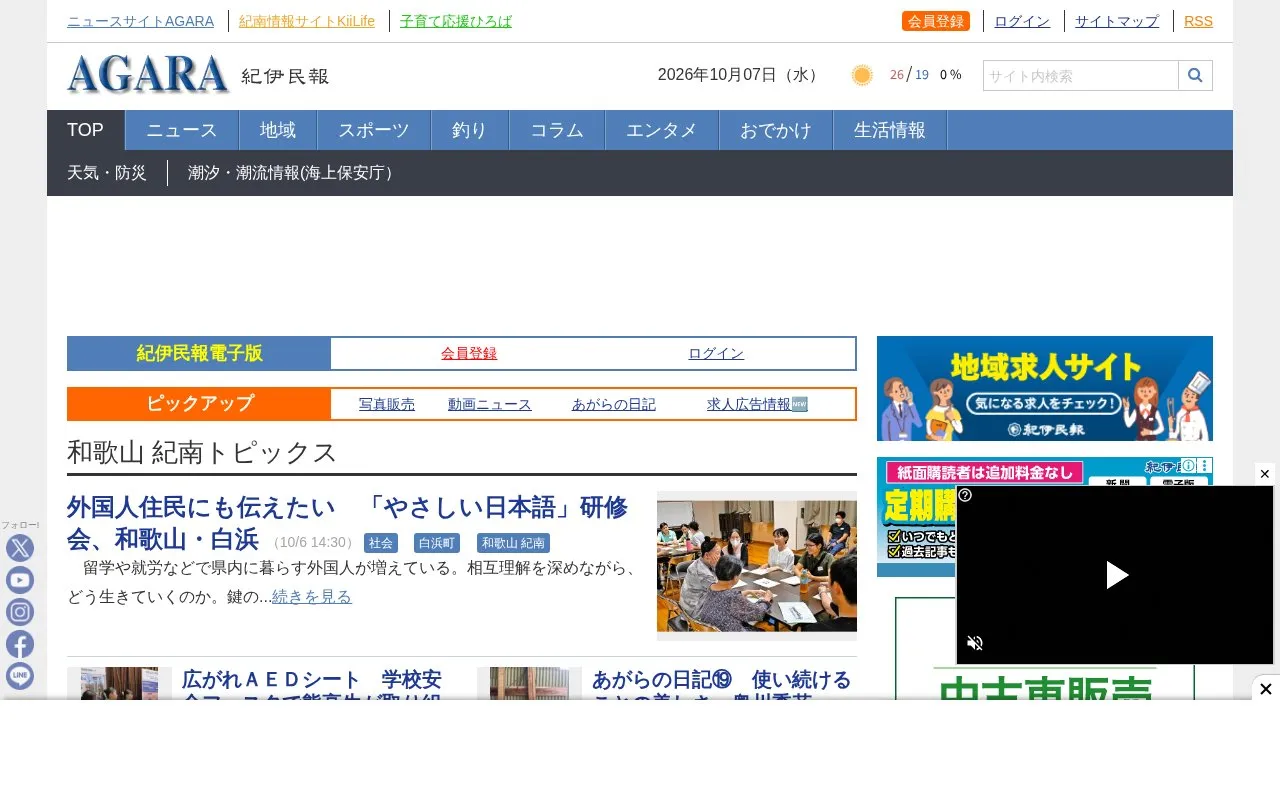Click the 白浜町 tag
Image resolution: width=1280 pixels, height=800 pixels.
click(x=437, y=543)
